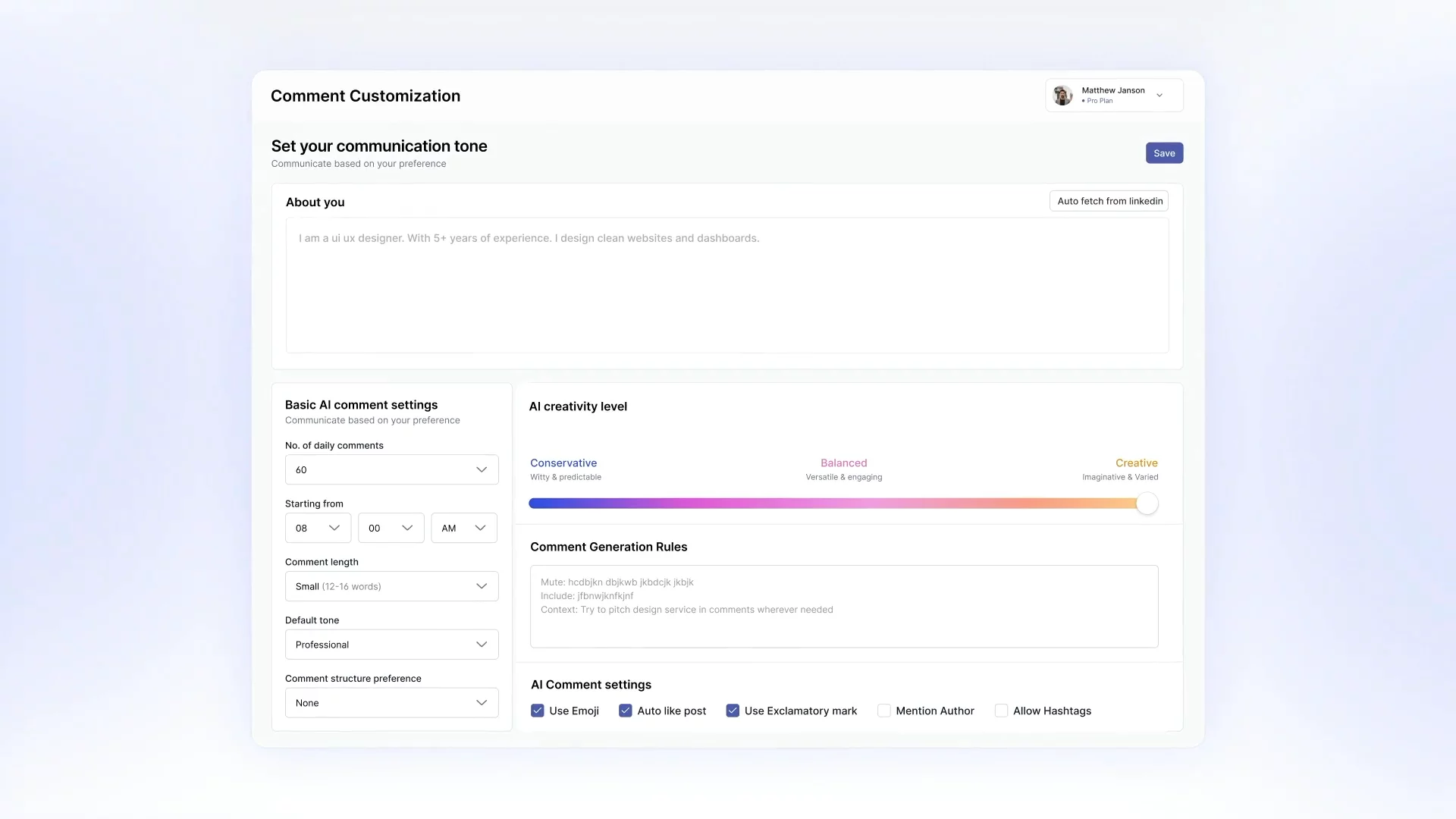Focus the About you text area
Screen dimensions: 1456x819
coord(727,285)
